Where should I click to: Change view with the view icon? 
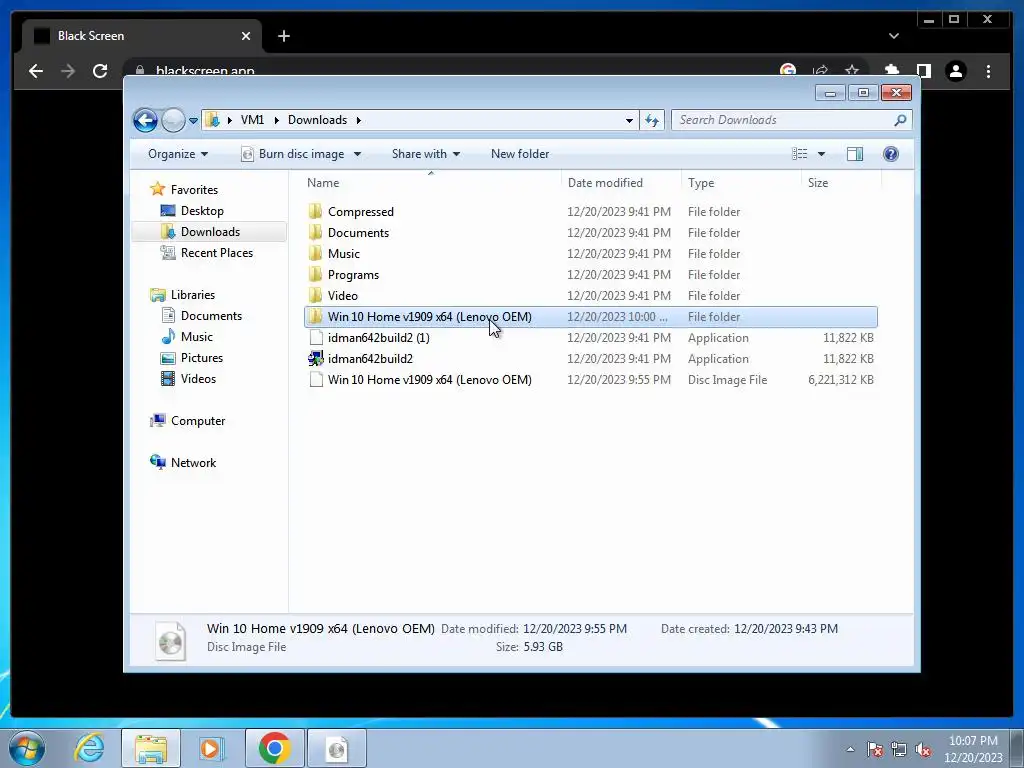click(799, 154)
